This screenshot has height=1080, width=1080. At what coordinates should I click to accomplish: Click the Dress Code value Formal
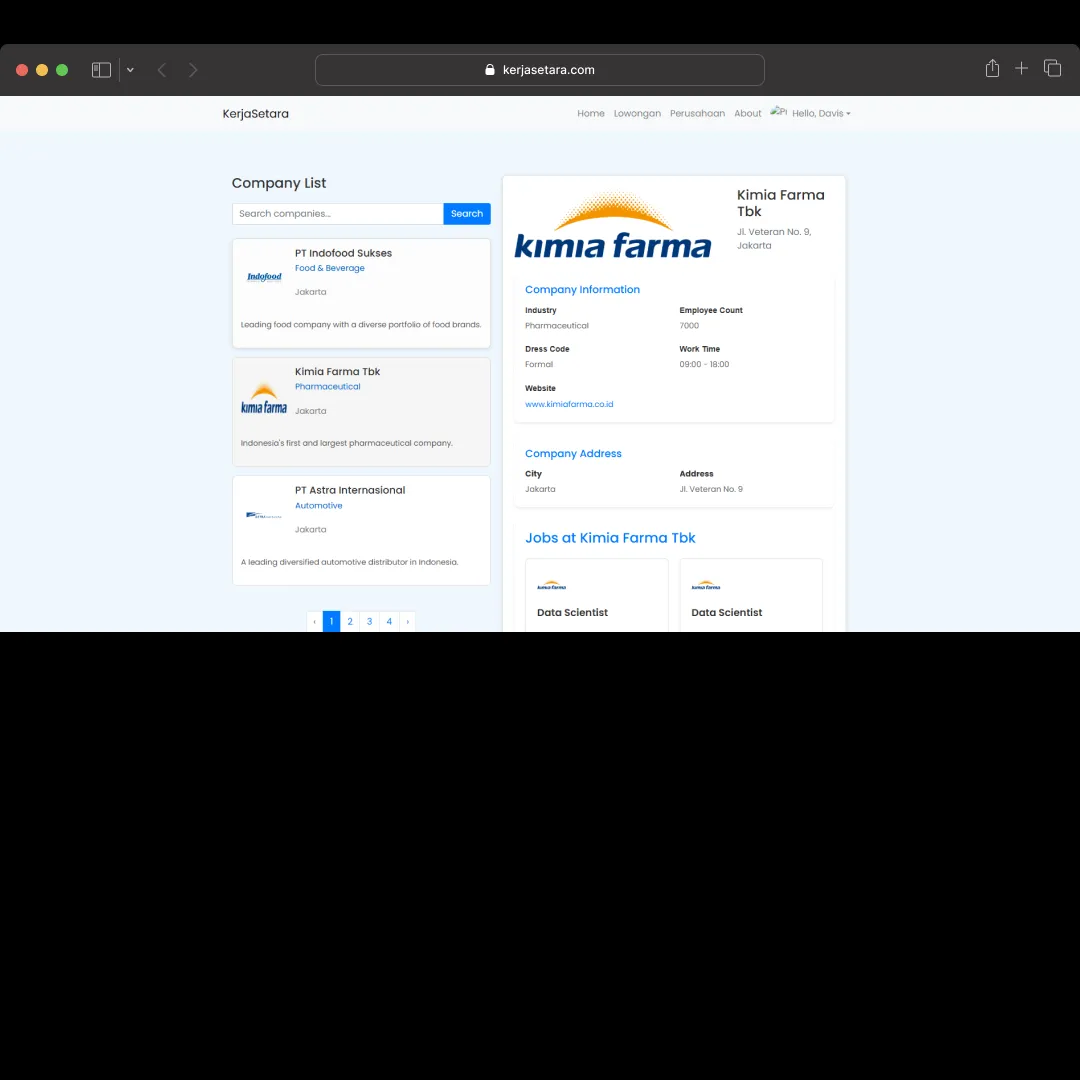539,364
